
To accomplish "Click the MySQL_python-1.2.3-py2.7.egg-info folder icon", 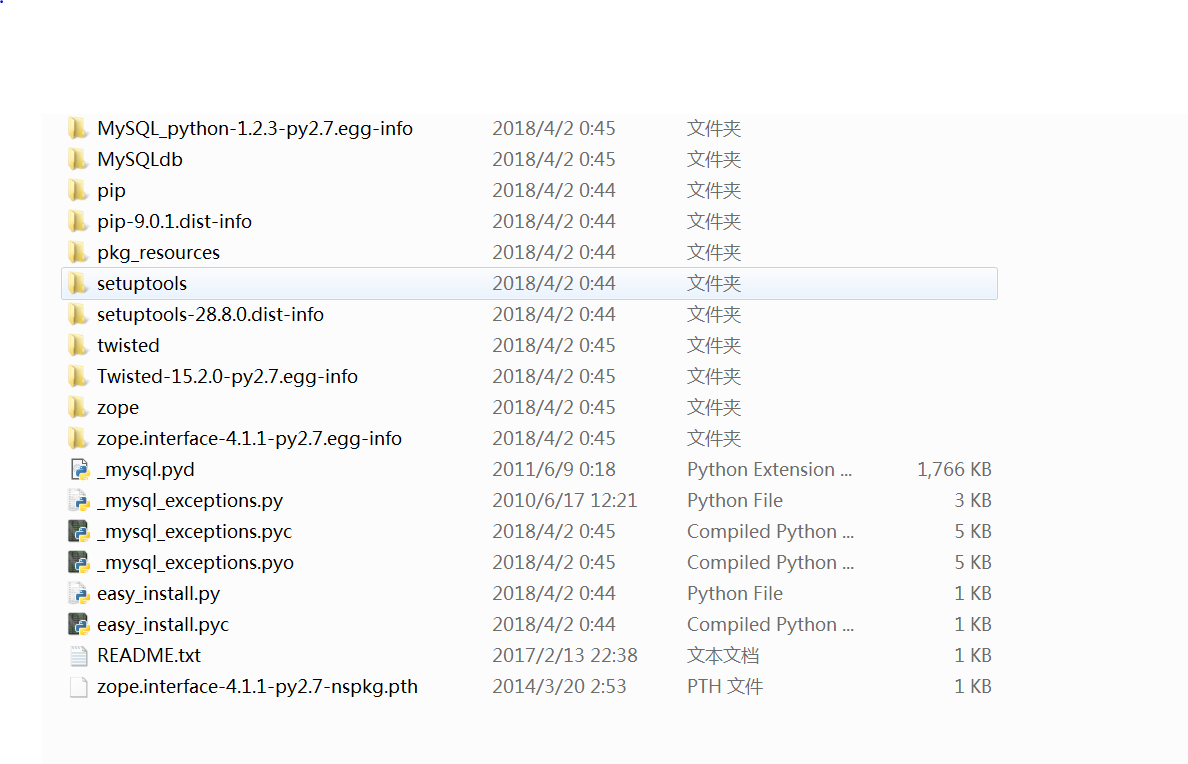I will [x=77, y=128].
